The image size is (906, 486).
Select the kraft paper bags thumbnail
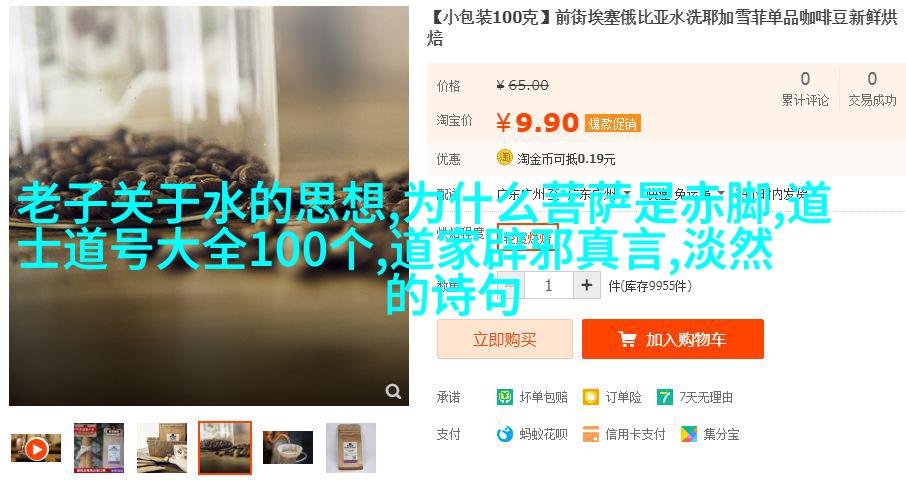tap(162, 448)
